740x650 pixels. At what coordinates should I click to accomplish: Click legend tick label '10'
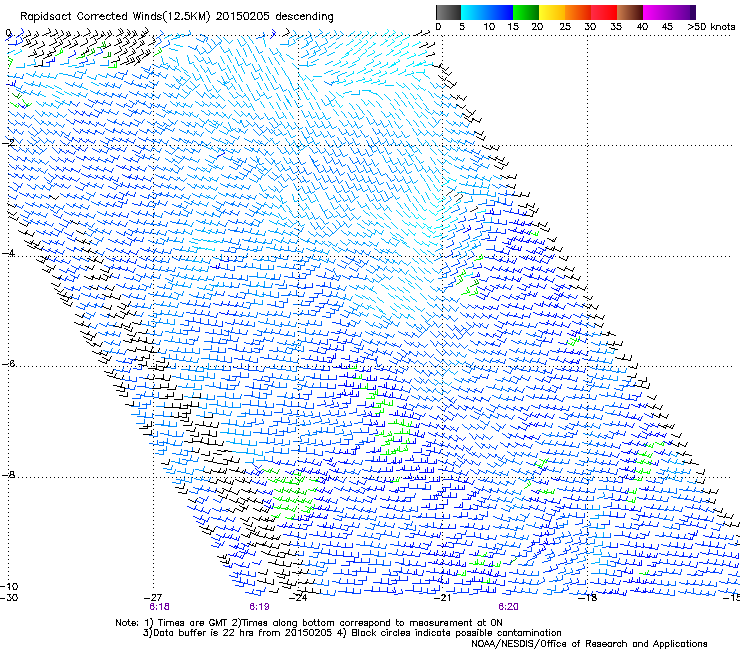click(489, 27)
